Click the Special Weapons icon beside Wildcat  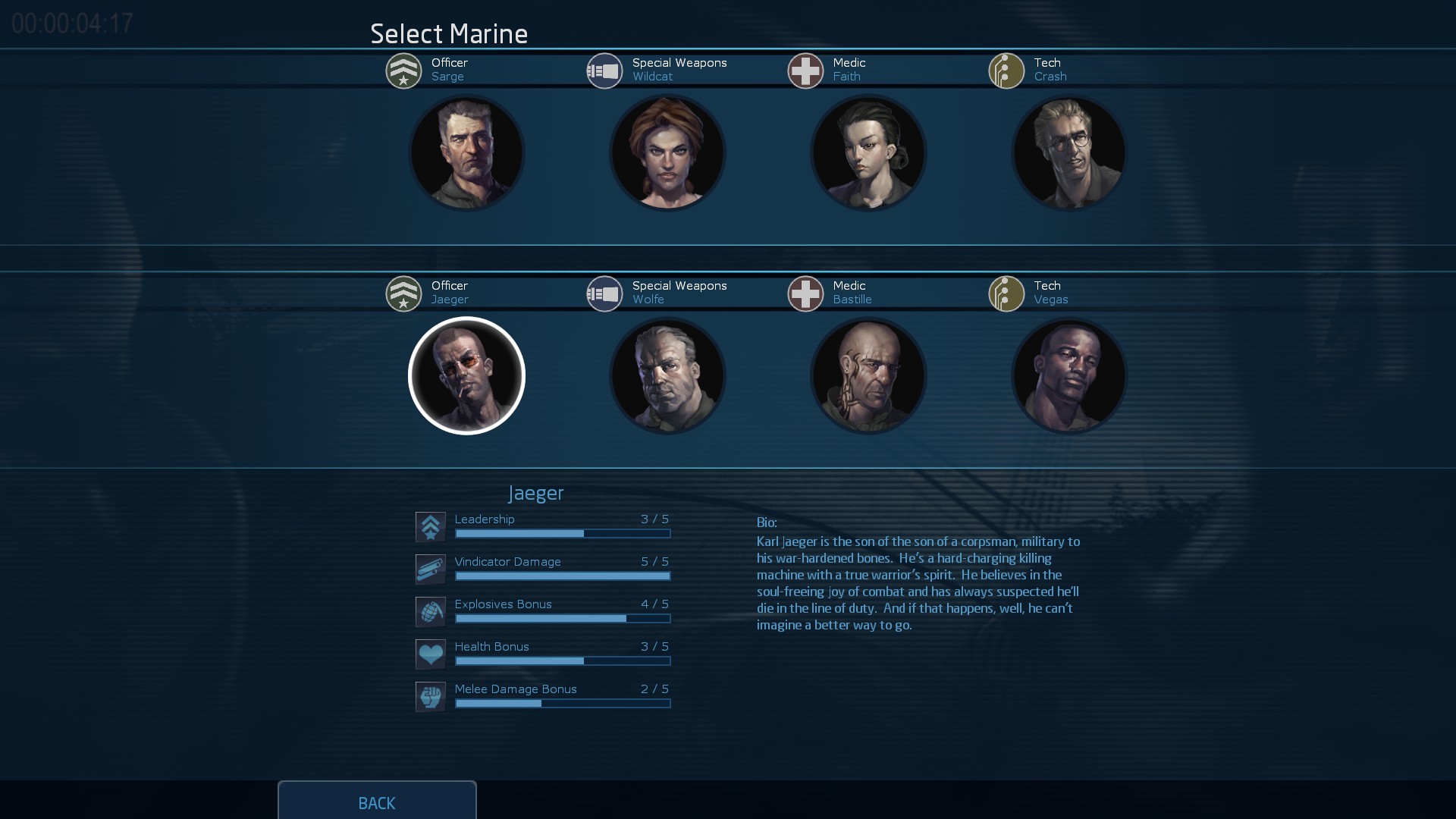coord(604,71)
